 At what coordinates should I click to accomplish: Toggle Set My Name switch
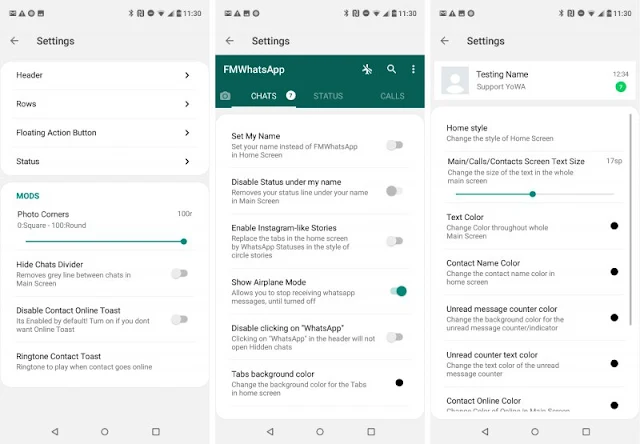pyautogui.click(x=395, y=145)
